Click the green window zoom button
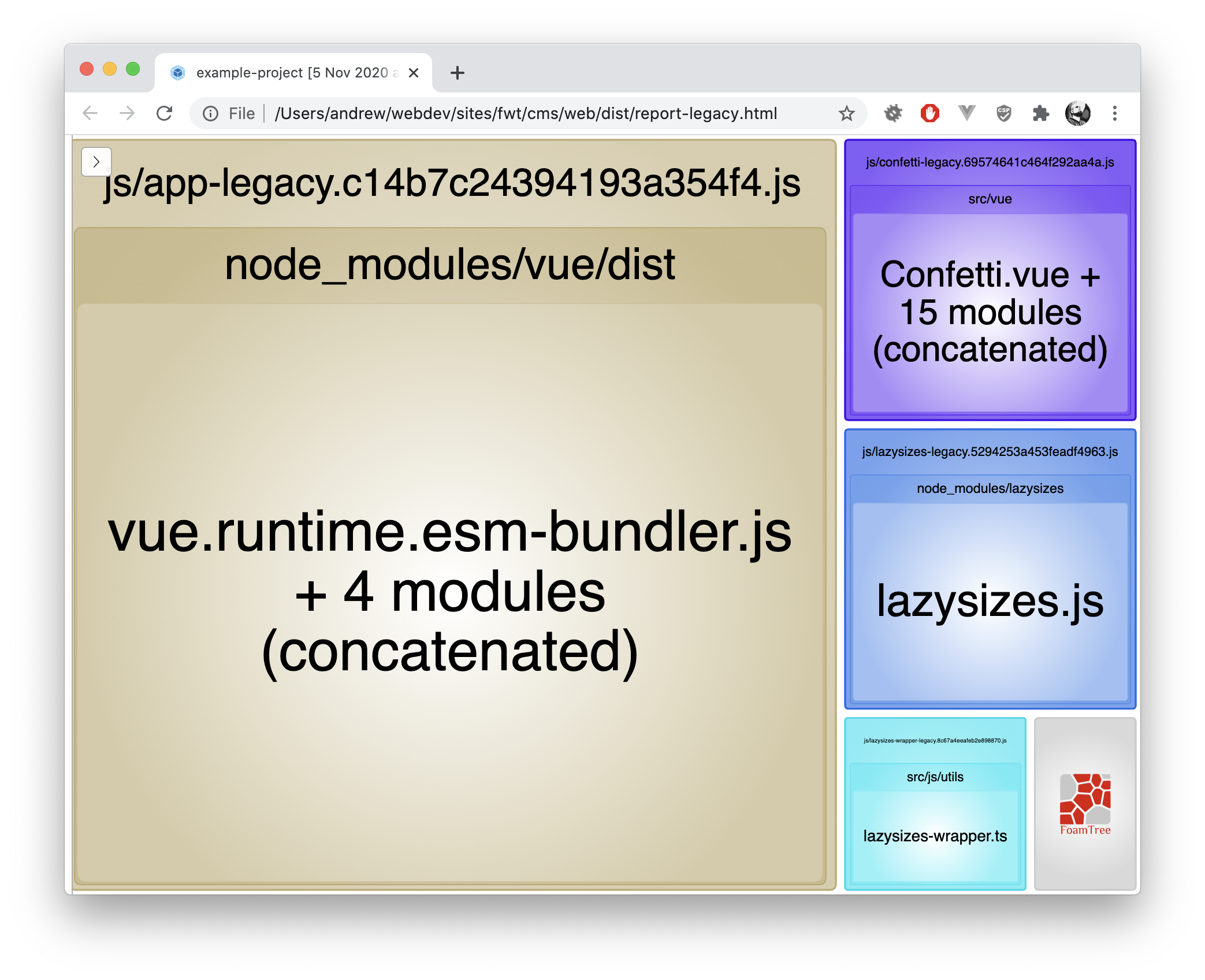The image size is (1205, 980). click(133, 69)
